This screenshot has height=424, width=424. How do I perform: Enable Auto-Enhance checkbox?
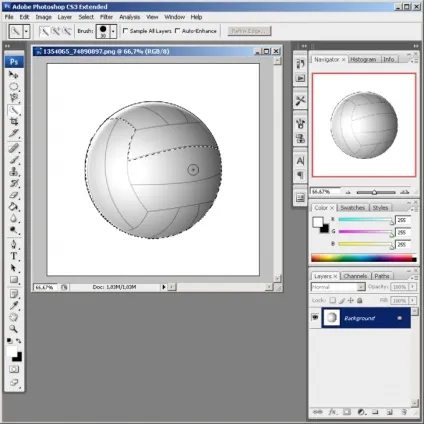pyautogui.click(x=177, y=31)
